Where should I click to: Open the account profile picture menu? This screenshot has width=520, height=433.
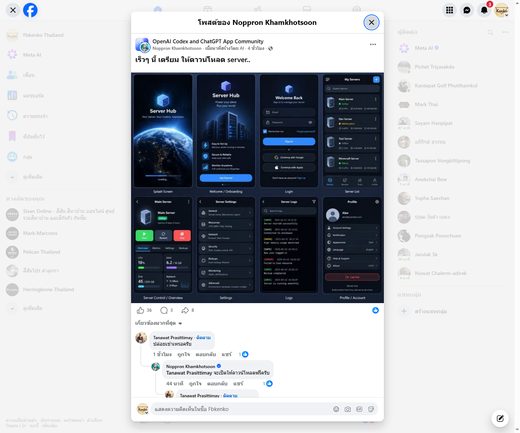(501, 10)
